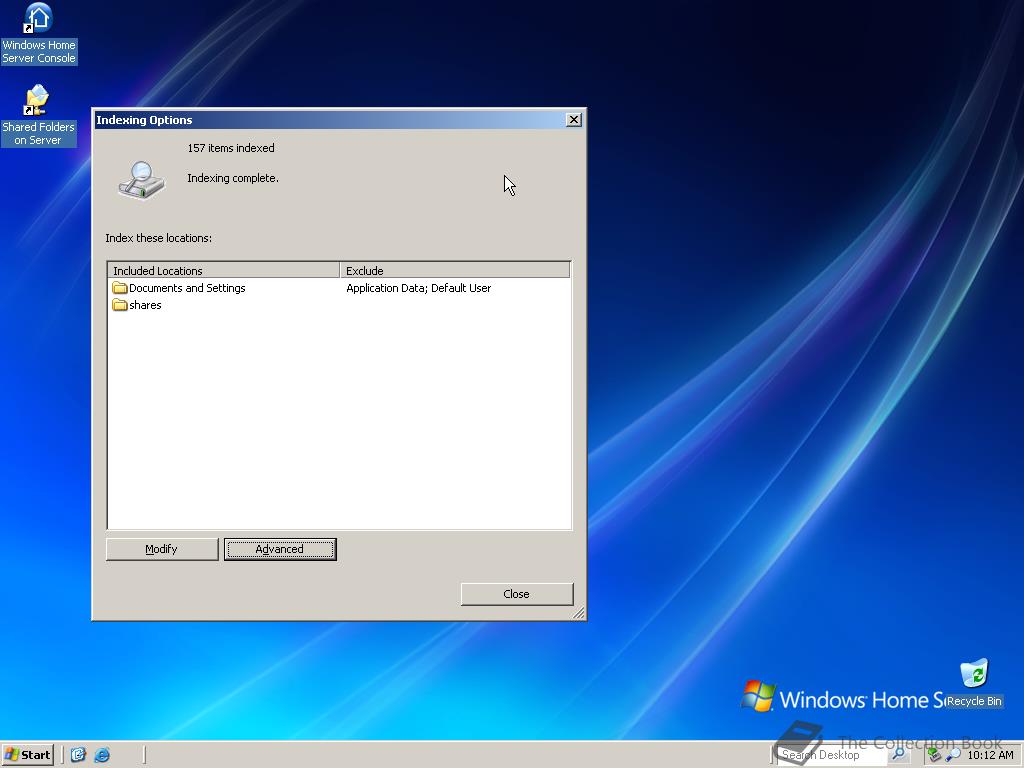Launch Show Desktop from quick launch

[78, 755]
